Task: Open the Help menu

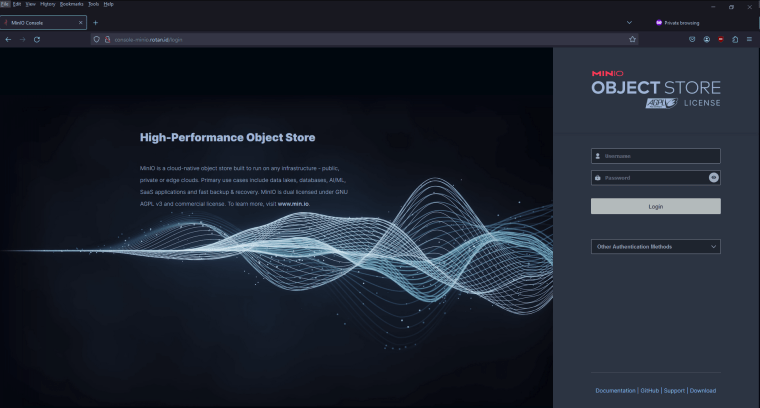Action: pyautogui.click(x=109, y=4)
